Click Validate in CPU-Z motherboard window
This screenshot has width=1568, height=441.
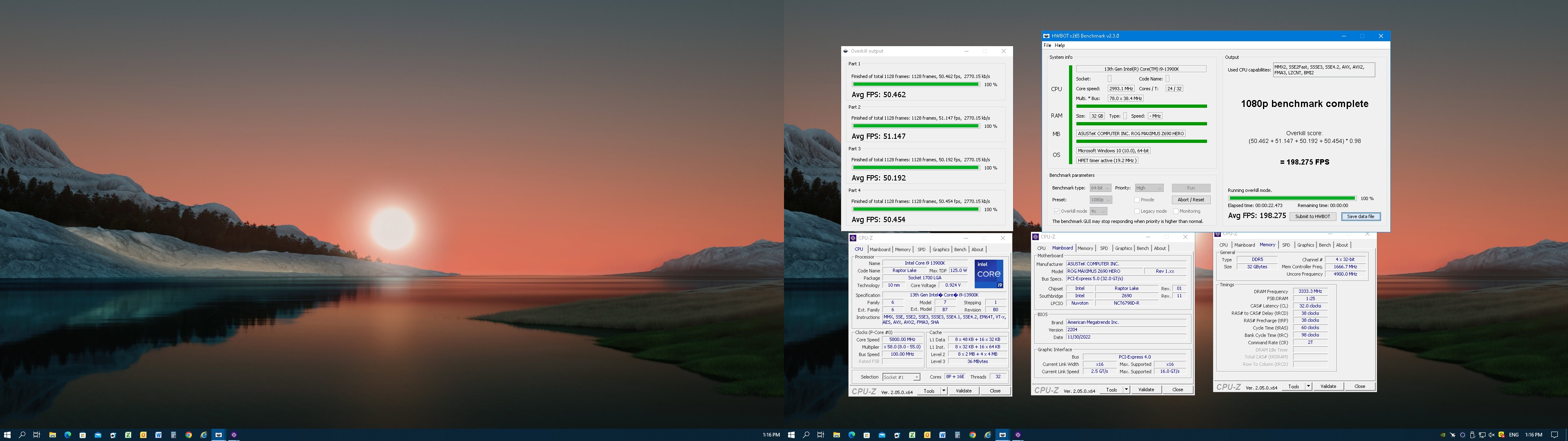coord(1147,390)
